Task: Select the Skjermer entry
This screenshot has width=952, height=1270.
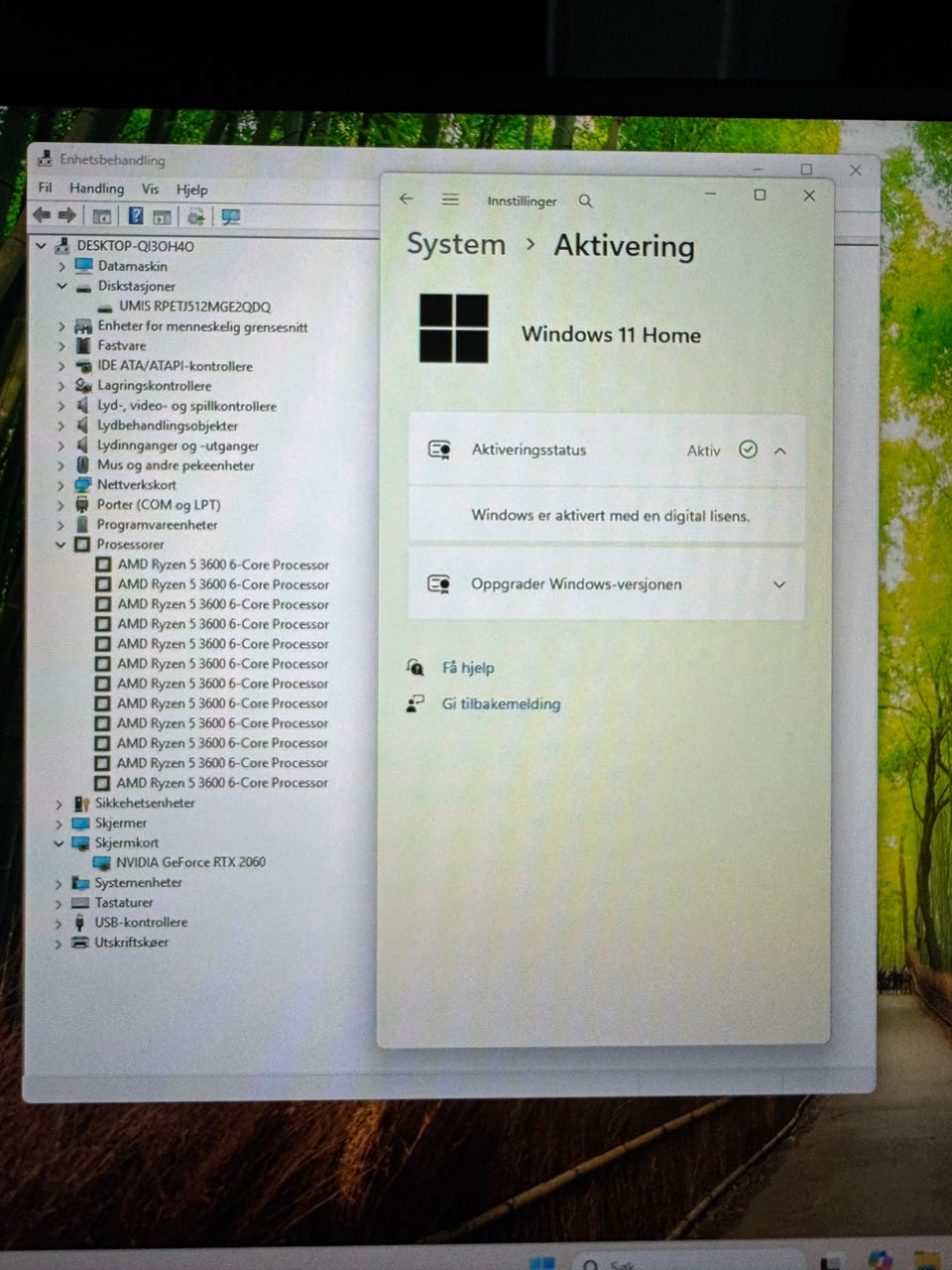Action: (x=121, y=824)
